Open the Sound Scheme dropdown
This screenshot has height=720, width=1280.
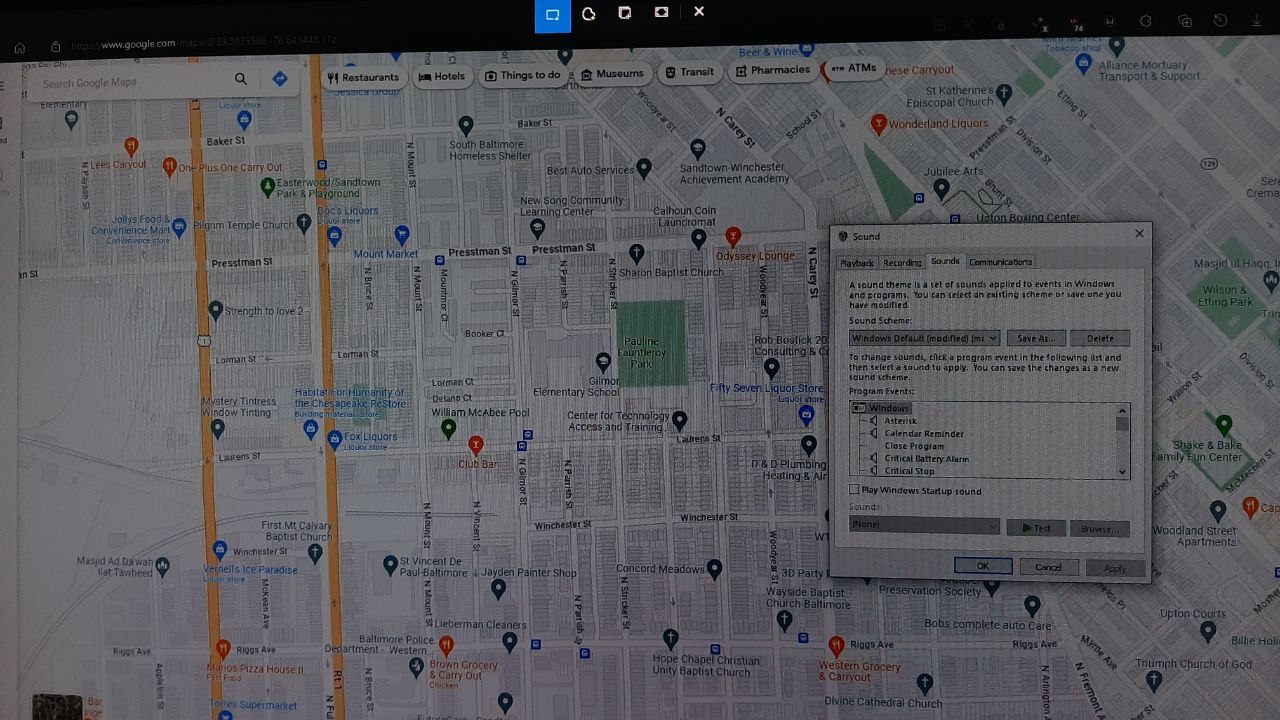(924, 338)
